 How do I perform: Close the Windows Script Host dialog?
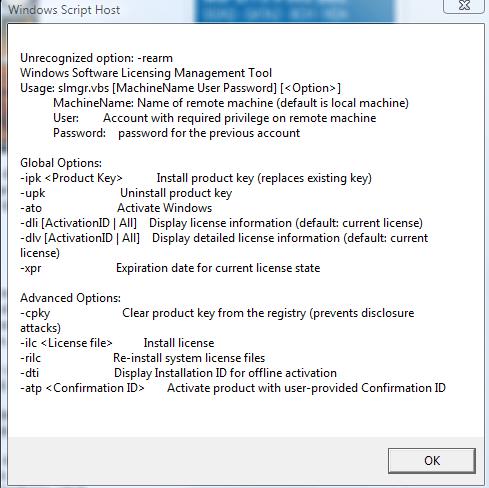(464, 6)
